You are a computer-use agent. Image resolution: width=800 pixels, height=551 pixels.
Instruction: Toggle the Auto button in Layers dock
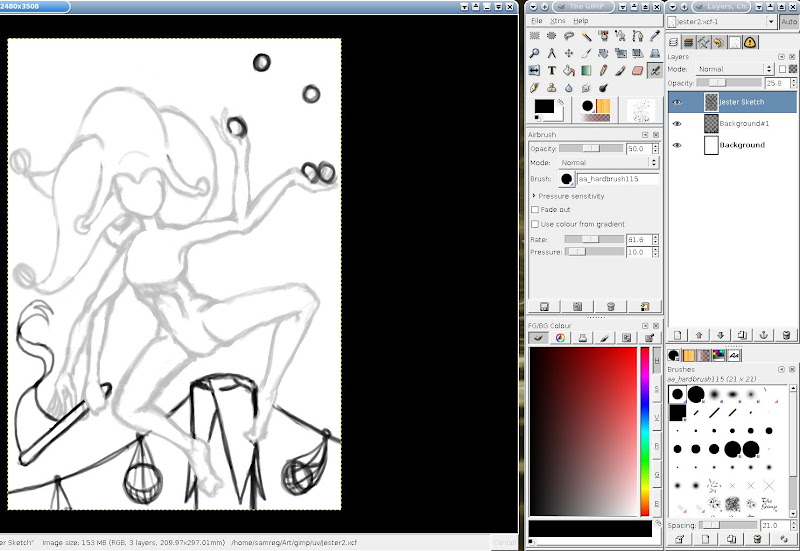pos(789,22)
